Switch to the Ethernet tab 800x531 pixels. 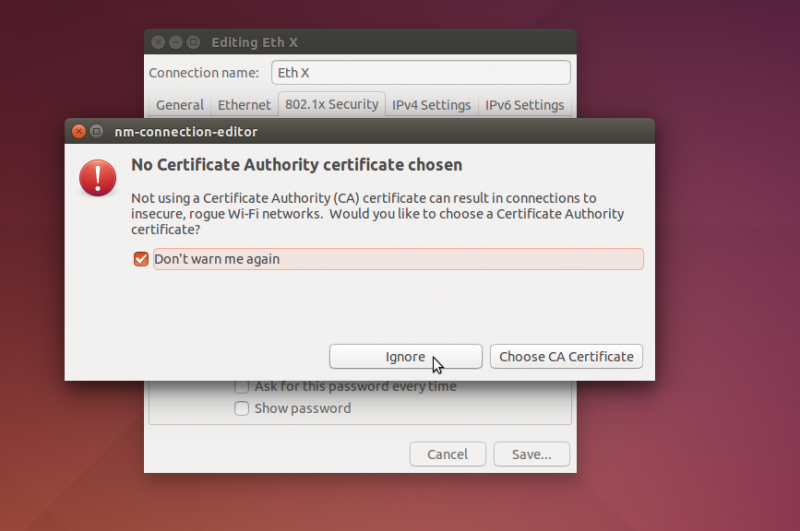pos(244,105)
